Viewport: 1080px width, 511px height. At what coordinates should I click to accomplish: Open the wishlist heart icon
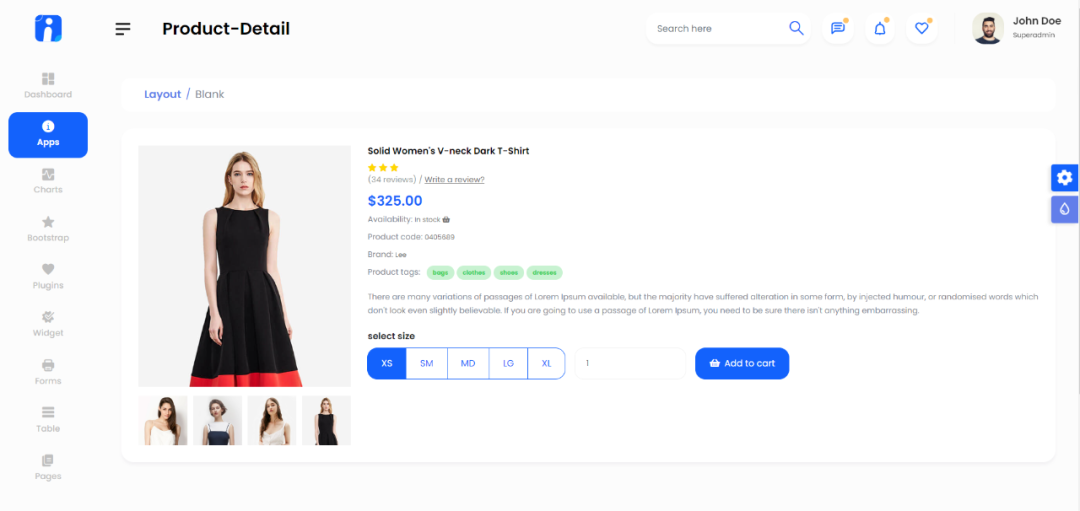point(922,29)
